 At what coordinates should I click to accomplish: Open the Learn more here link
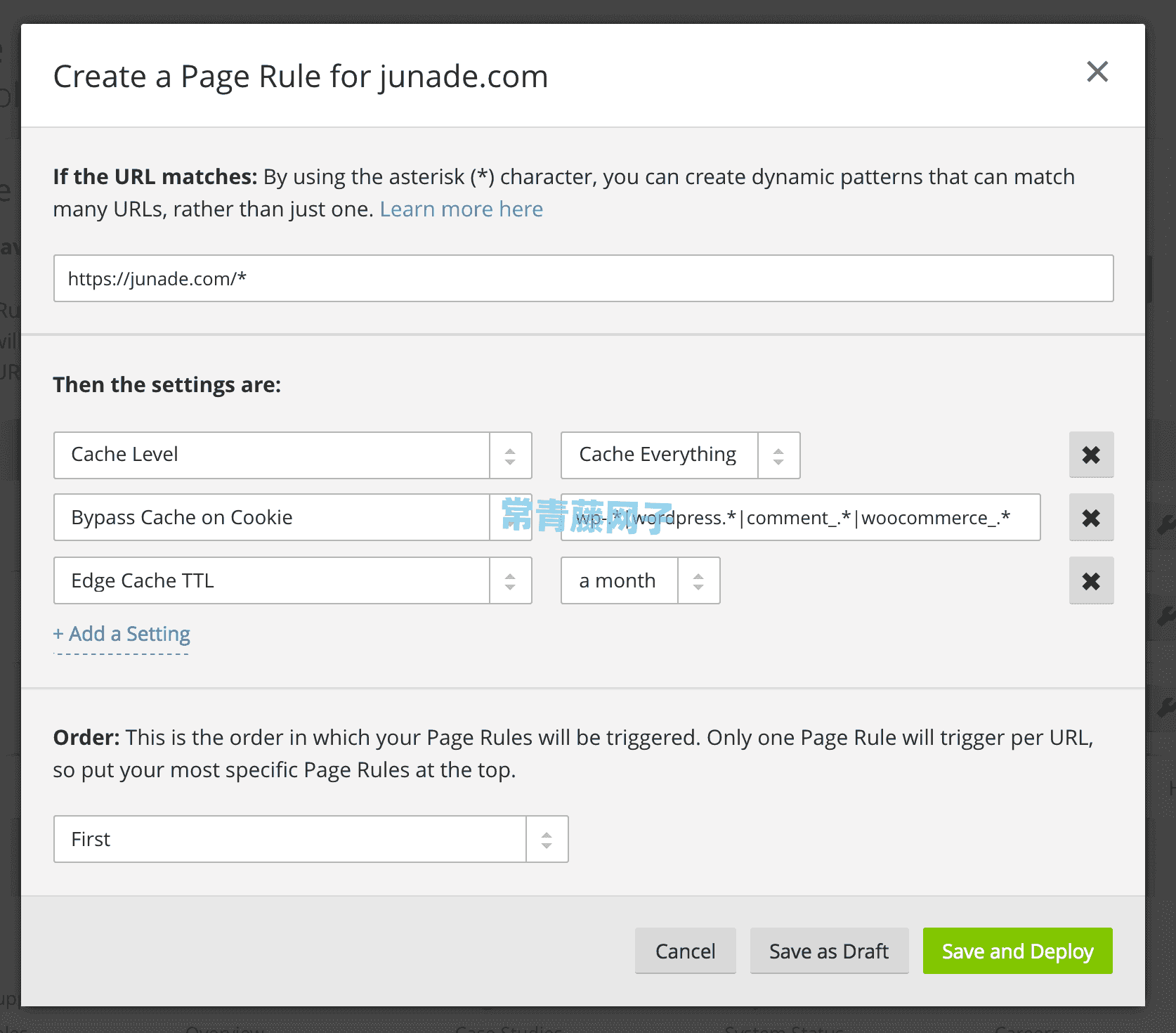(x=461, y=209)
